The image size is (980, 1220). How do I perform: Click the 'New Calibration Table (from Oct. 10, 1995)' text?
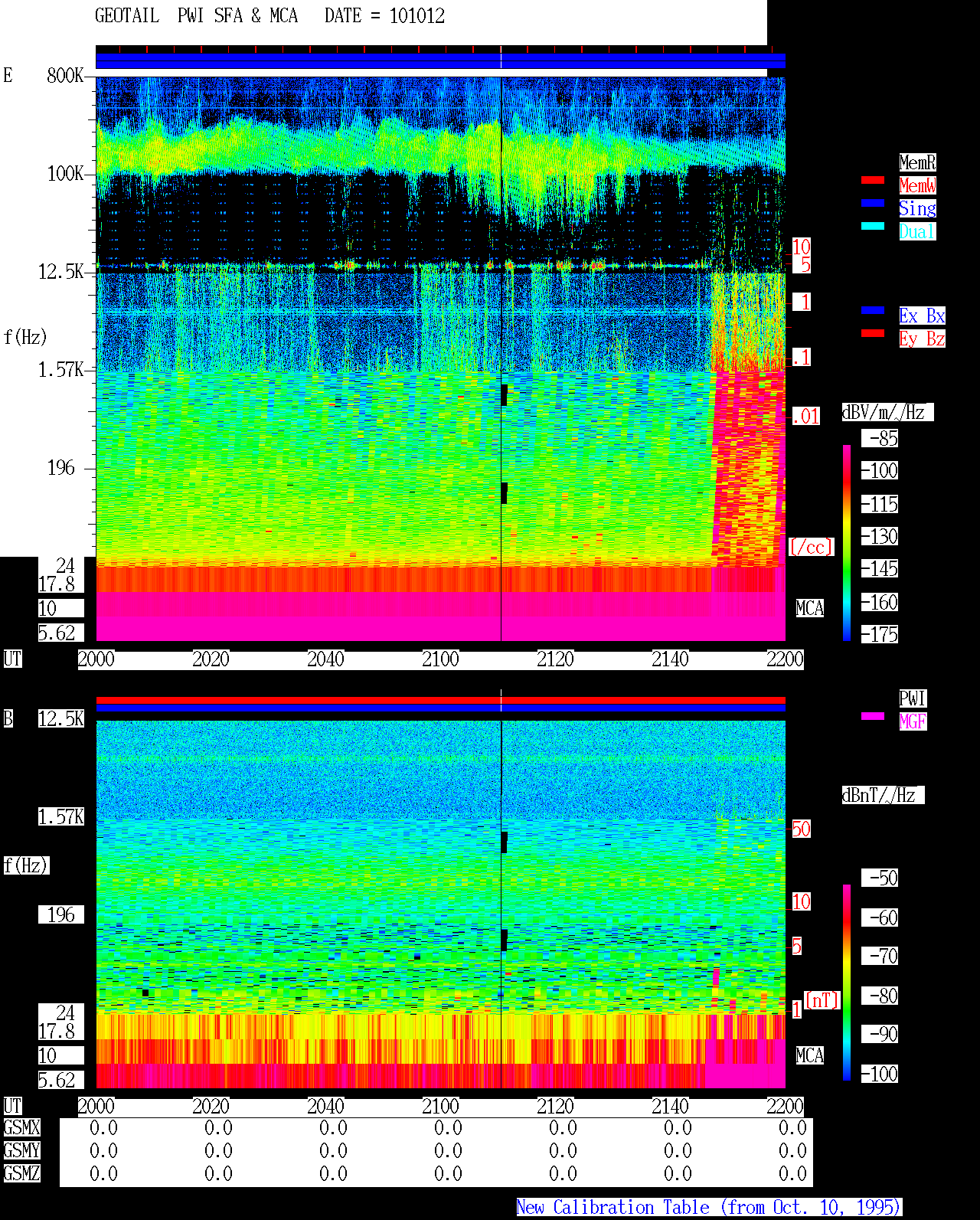pyautogui.click(x=709, y=1207)
